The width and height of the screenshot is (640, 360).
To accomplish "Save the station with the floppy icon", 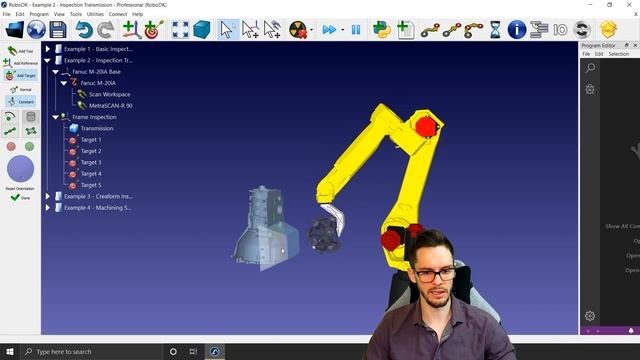I will (58, 30).
